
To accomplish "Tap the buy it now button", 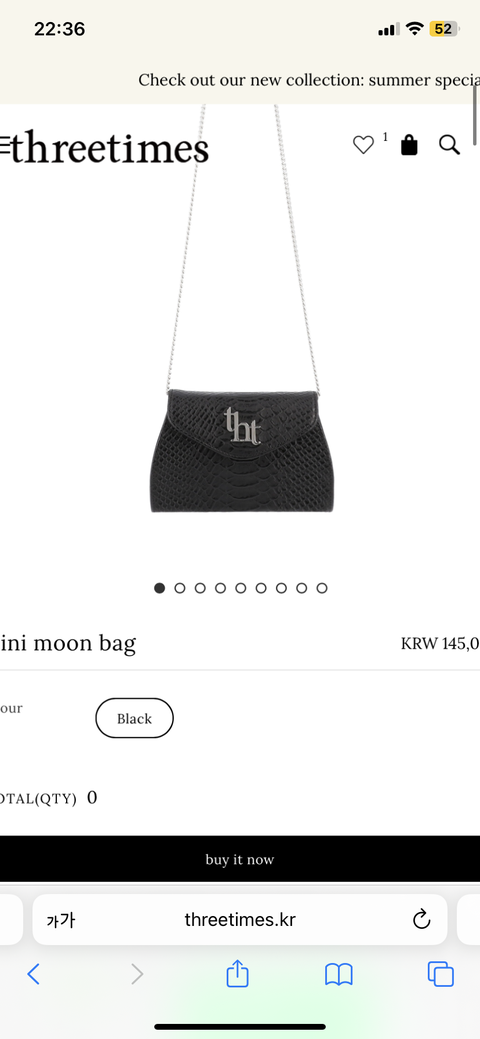I will click(x=240, y=859).
